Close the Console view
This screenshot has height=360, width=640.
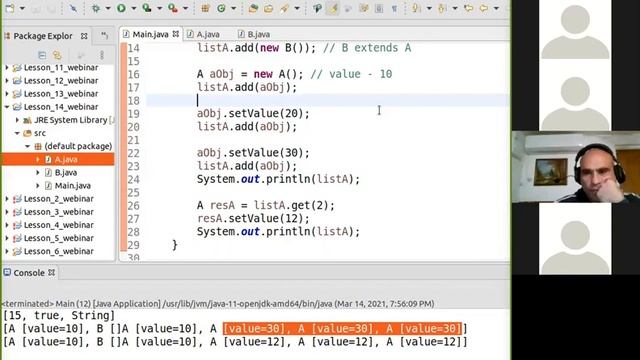(x=51, y=272)
